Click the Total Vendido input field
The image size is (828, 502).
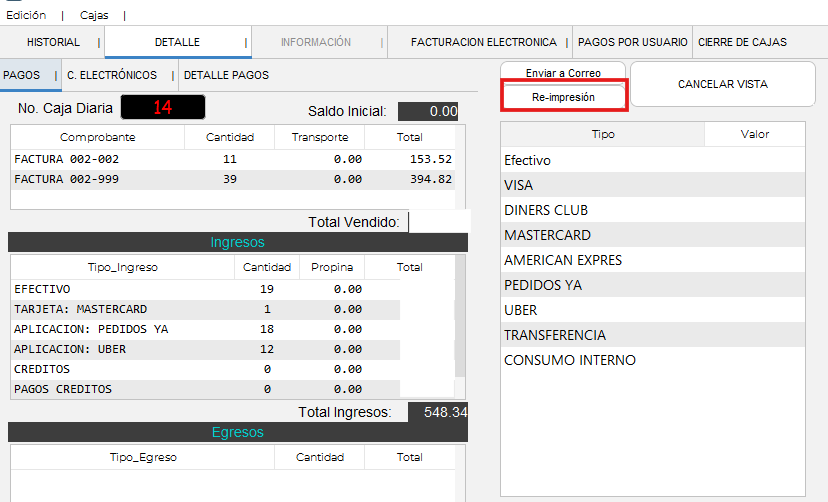click(x=438, y=222)
